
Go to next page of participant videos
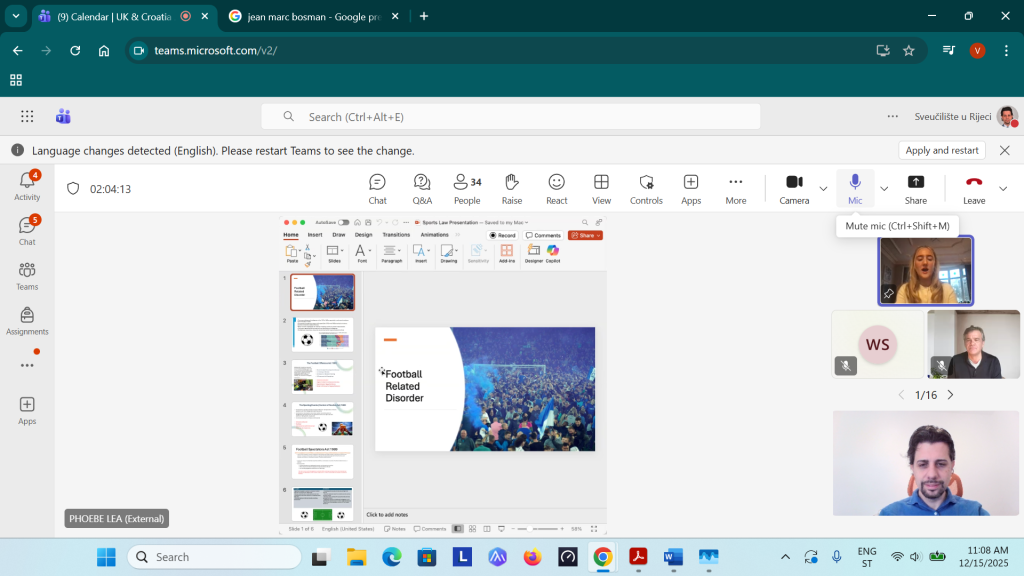(x=950, y=395)
